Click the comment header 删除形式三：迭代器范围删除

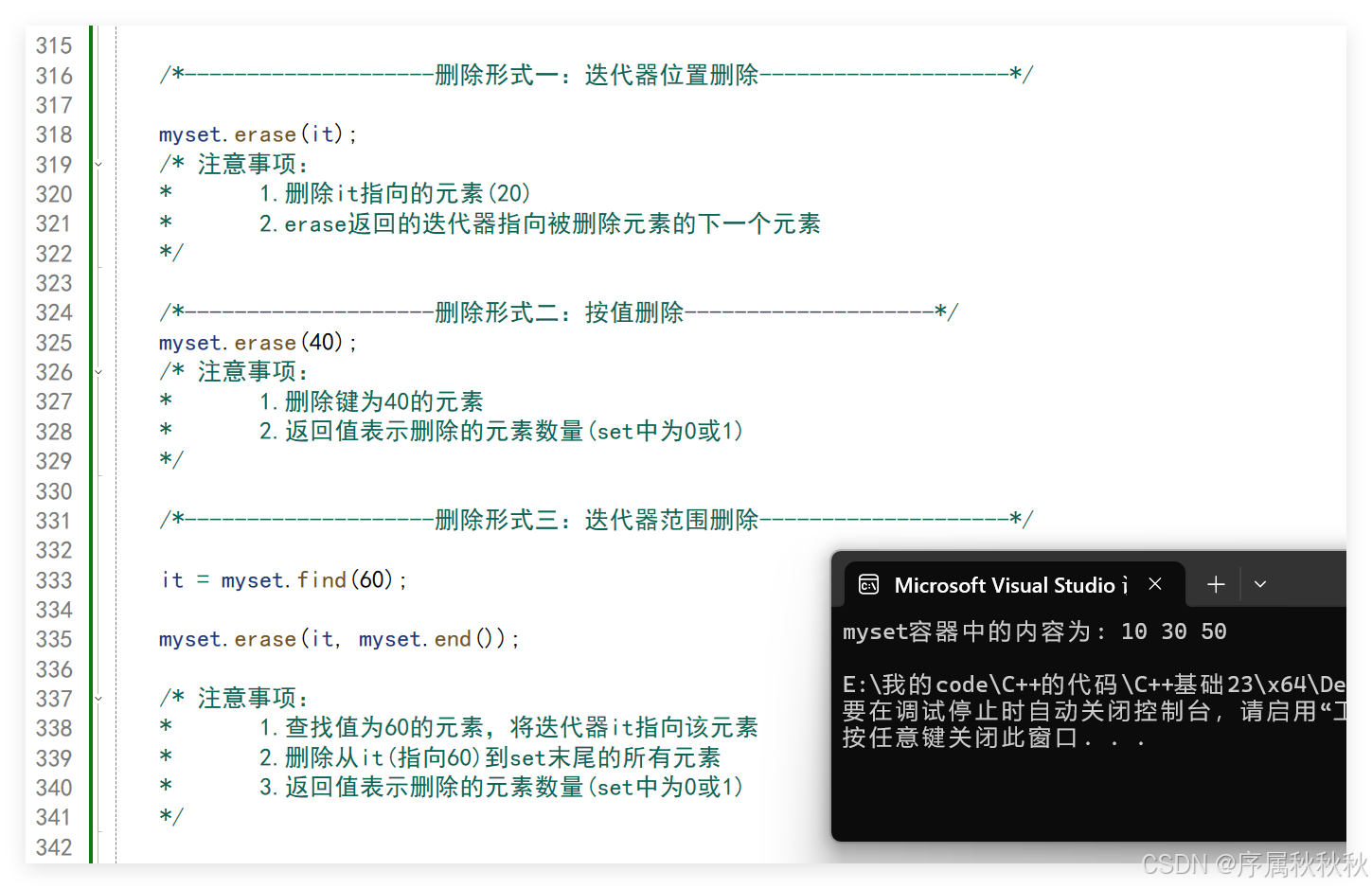(x=597, y=520)
